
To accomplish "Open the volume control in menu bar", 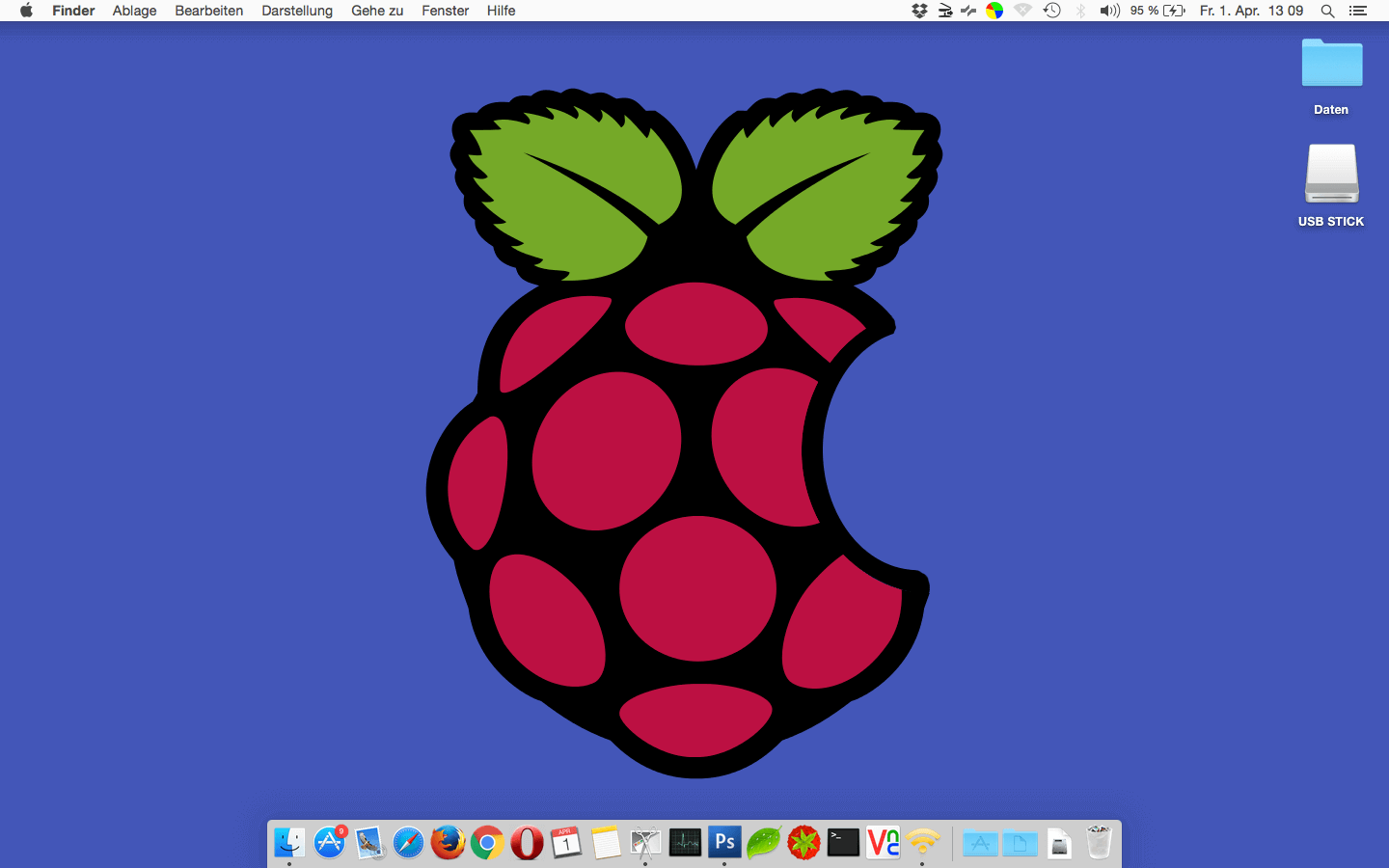I will 1109,11.
